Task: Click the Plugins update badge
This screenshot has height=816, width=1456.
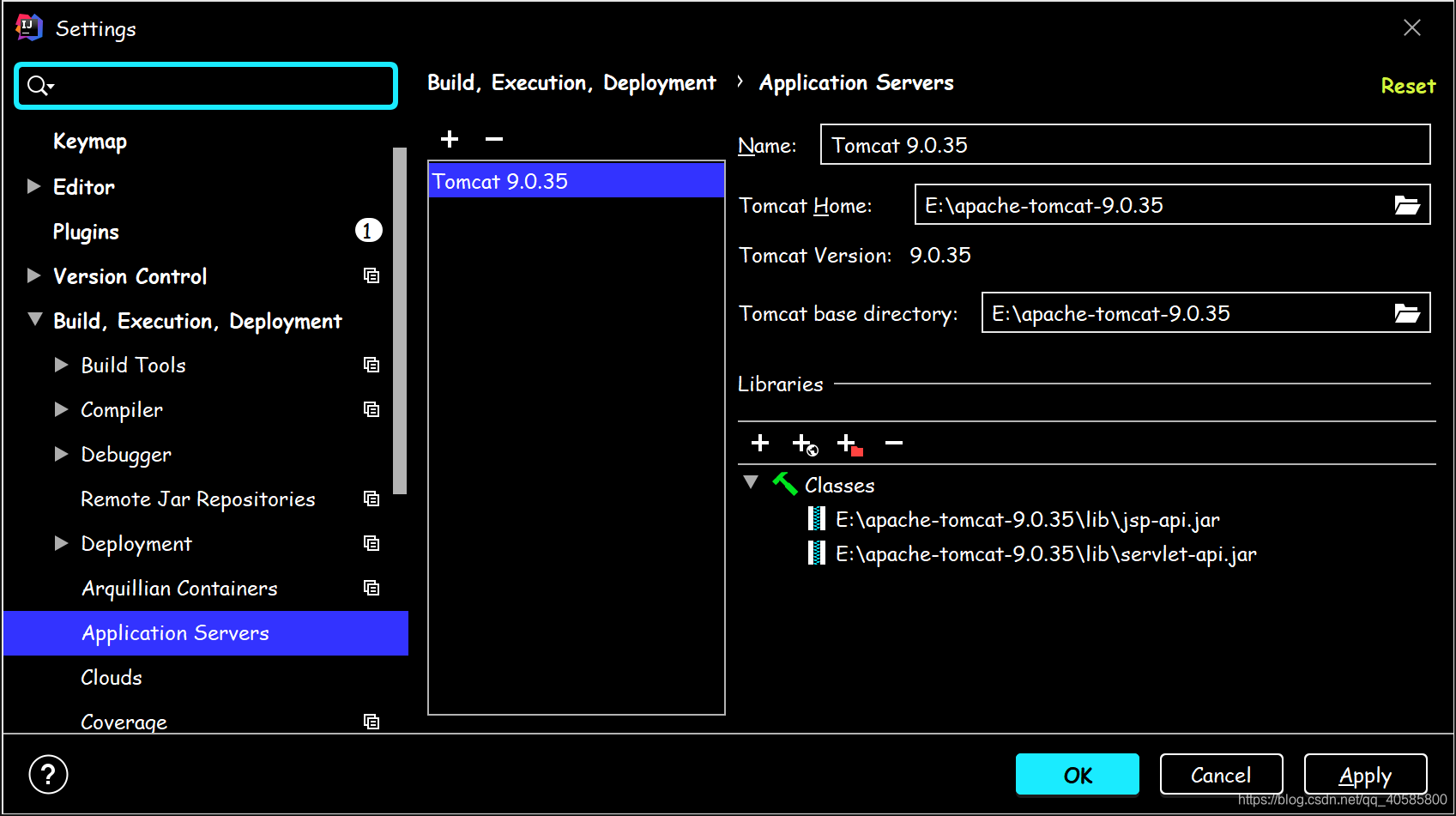Action: click(x=368, y=230)
